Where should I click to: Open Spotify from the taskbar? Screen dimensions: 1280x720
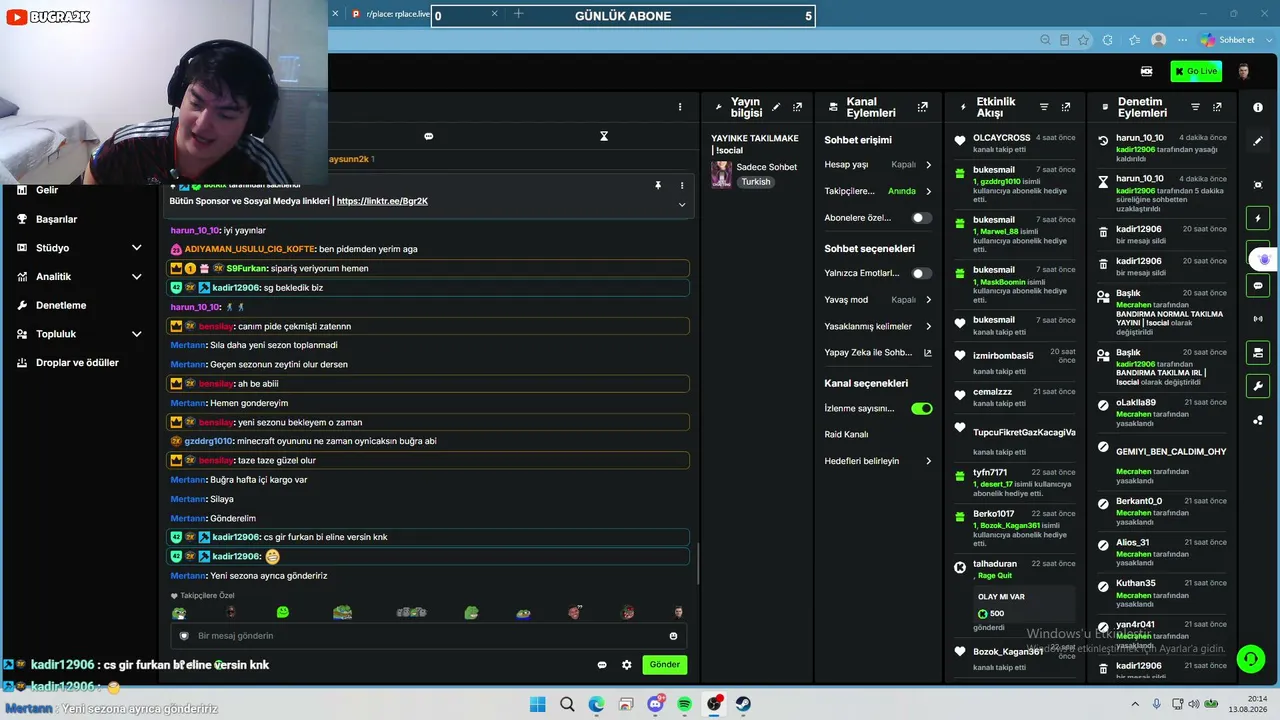coord(684,704)
